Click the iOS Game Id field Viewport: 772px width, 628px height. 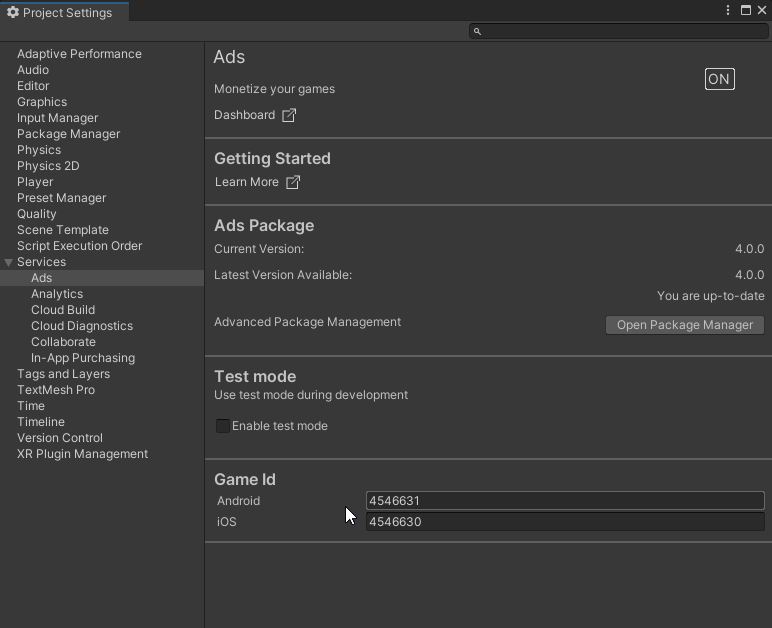(565, 522)
